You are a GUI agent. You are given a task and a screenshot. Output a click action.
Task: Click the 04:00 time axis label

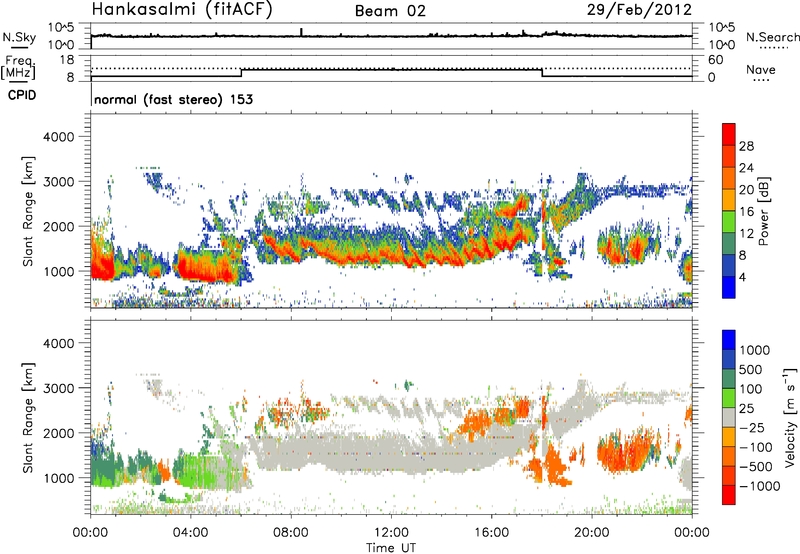(191, 533)
